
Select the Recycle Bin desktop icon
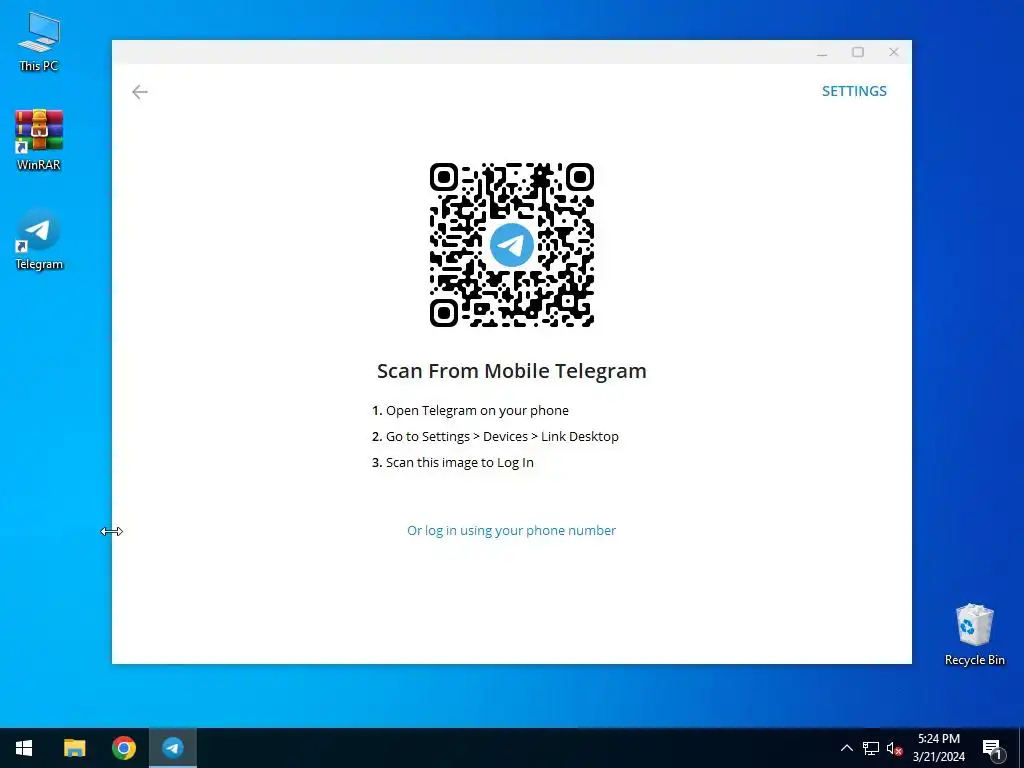[x=974, y=635]
